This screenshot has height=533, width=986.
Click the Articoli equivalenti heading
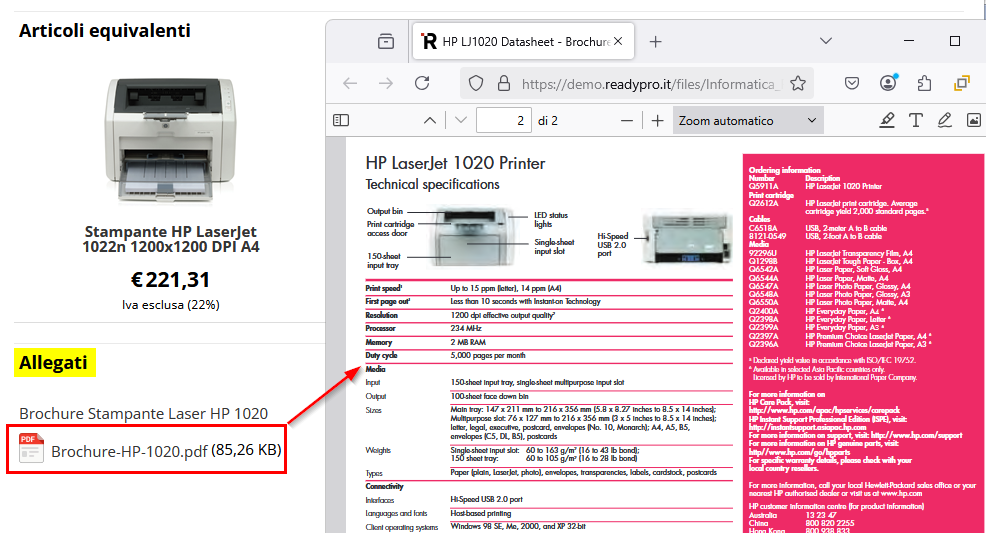(x=104, y=31)
